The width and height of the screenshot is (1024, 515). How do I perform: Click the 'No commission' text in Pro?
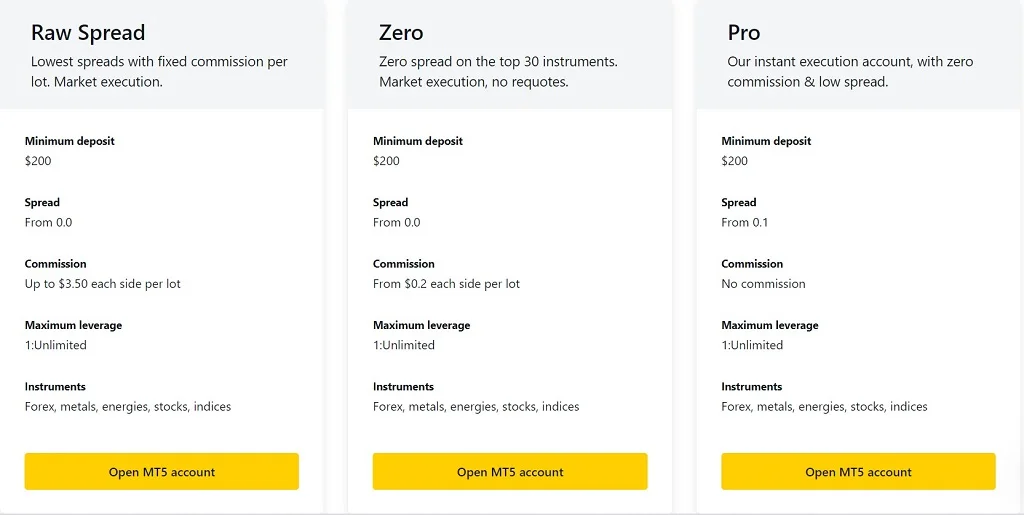pos(763,284)
